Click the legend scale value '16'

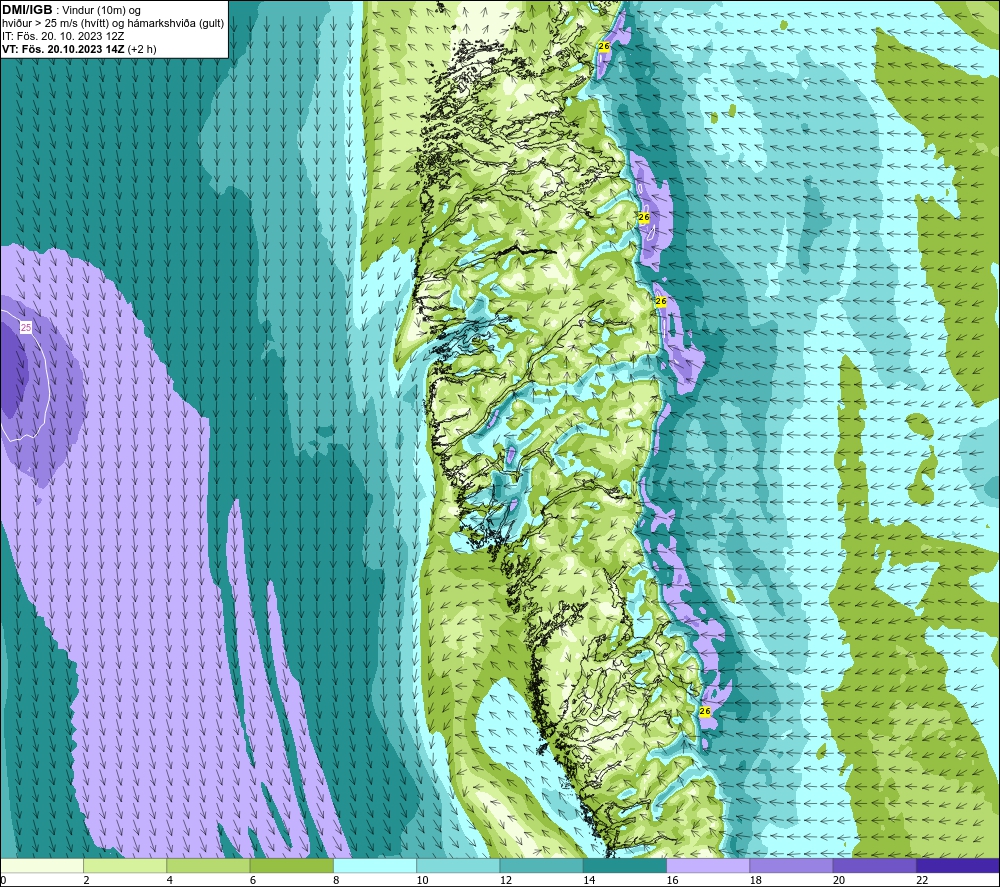[x=672, y=880]
